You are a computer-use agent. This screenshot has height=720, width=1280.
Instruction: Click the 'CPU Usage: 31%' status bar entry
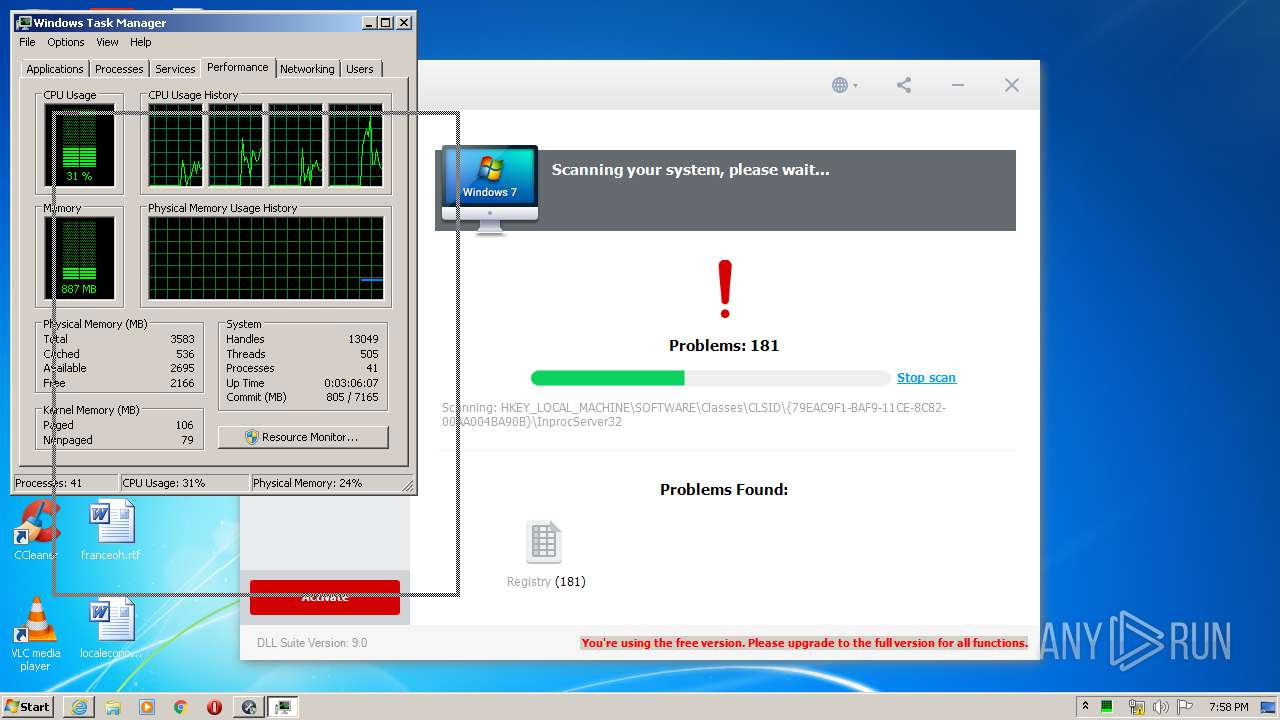coord(184,483)
